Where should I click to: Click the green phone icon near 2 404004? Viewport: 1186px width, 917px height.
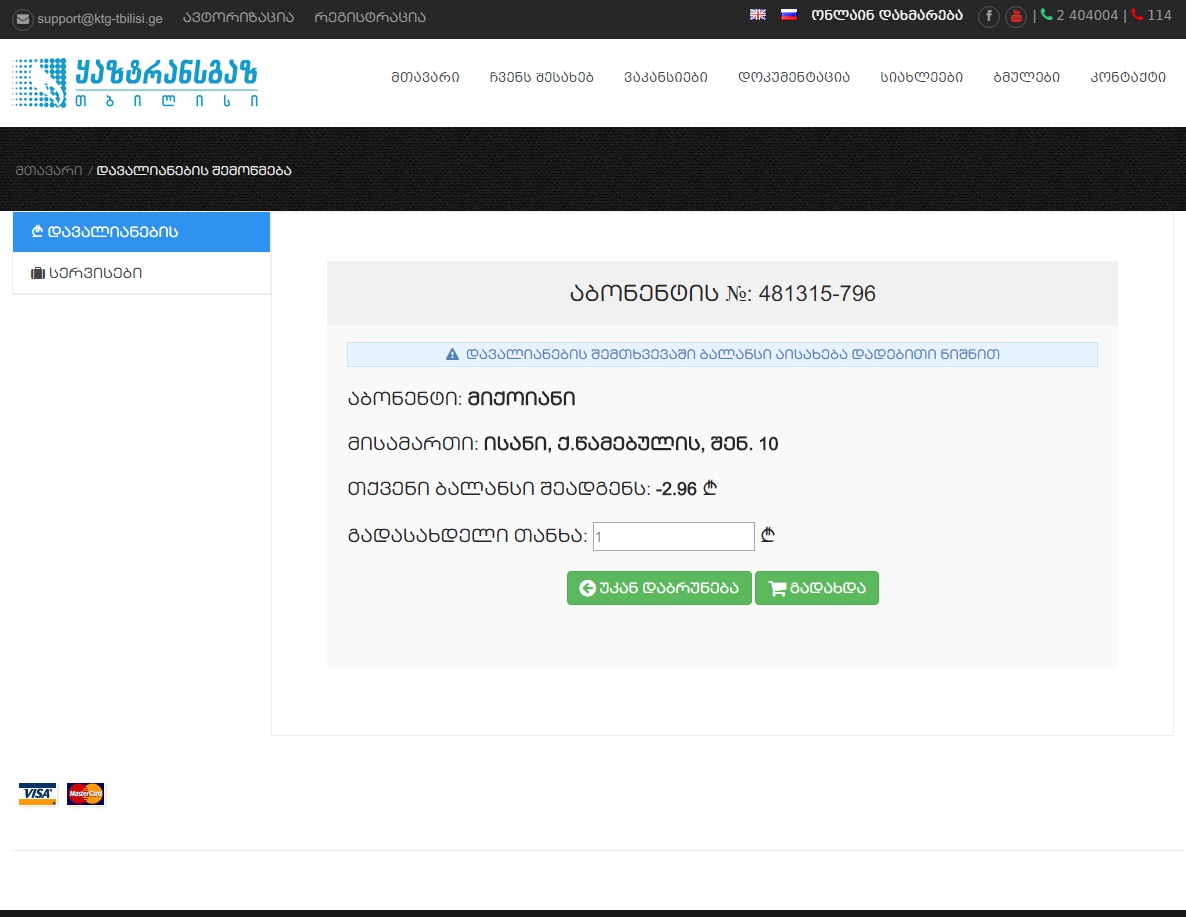pyautogui.click(x=1047, y=14)
